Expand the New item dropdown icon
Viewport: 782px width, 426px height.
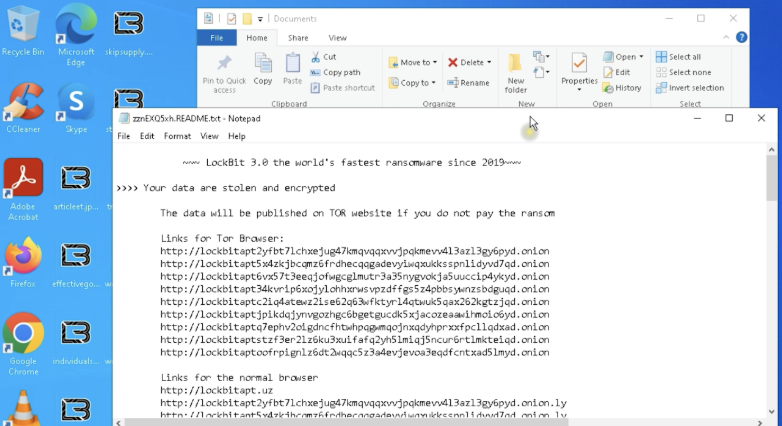(541, 56)
